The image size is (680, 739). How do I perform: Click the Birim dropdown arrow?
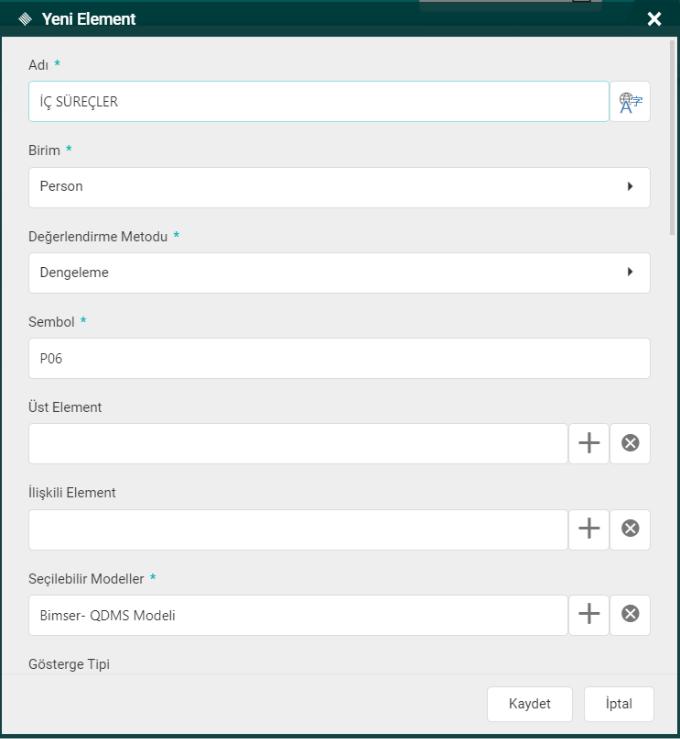pyautogui.click(x=630, y=187)
